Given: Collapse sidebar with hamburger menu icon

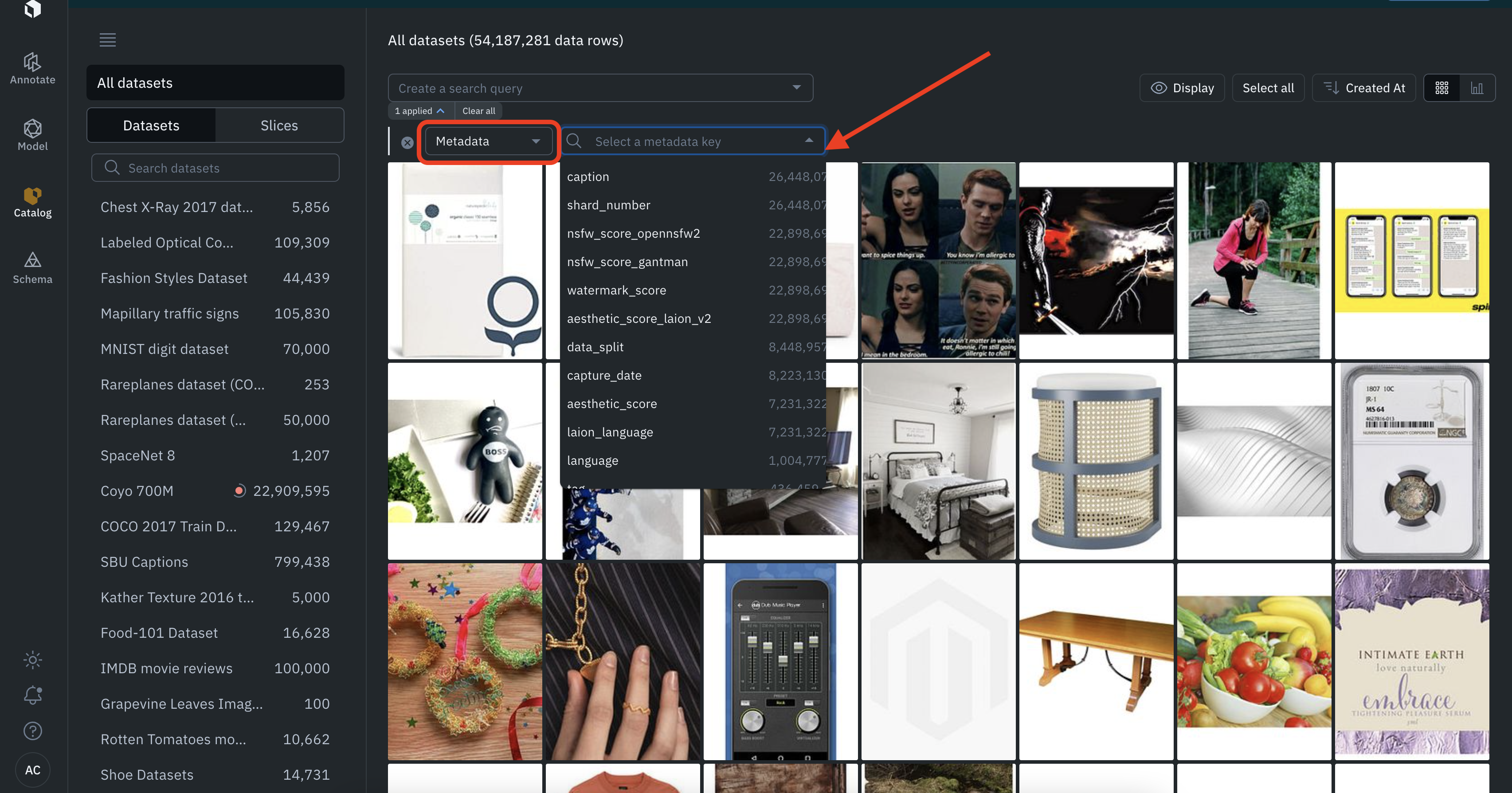Looking at the screenshot, I should click(107, 40).
